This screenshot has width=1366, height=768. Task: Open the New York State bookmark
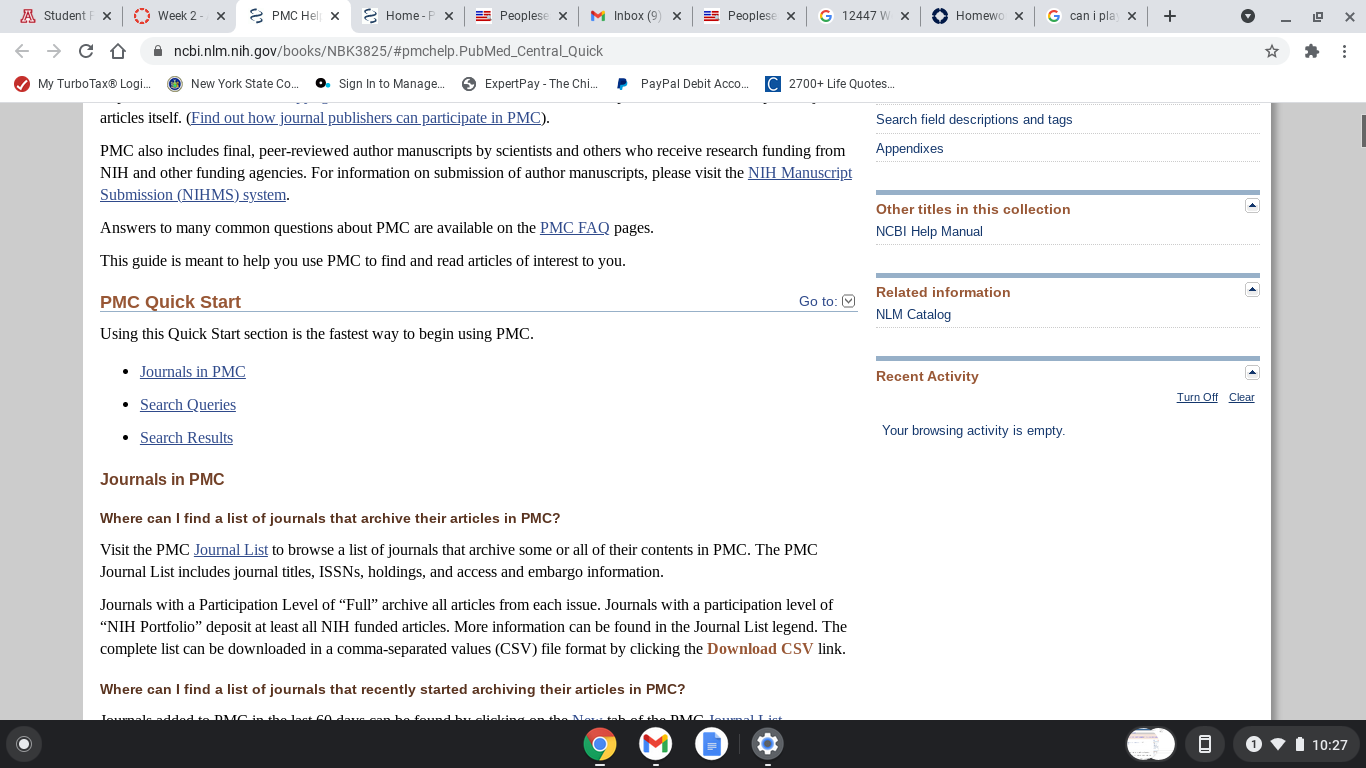pos(233,84)
